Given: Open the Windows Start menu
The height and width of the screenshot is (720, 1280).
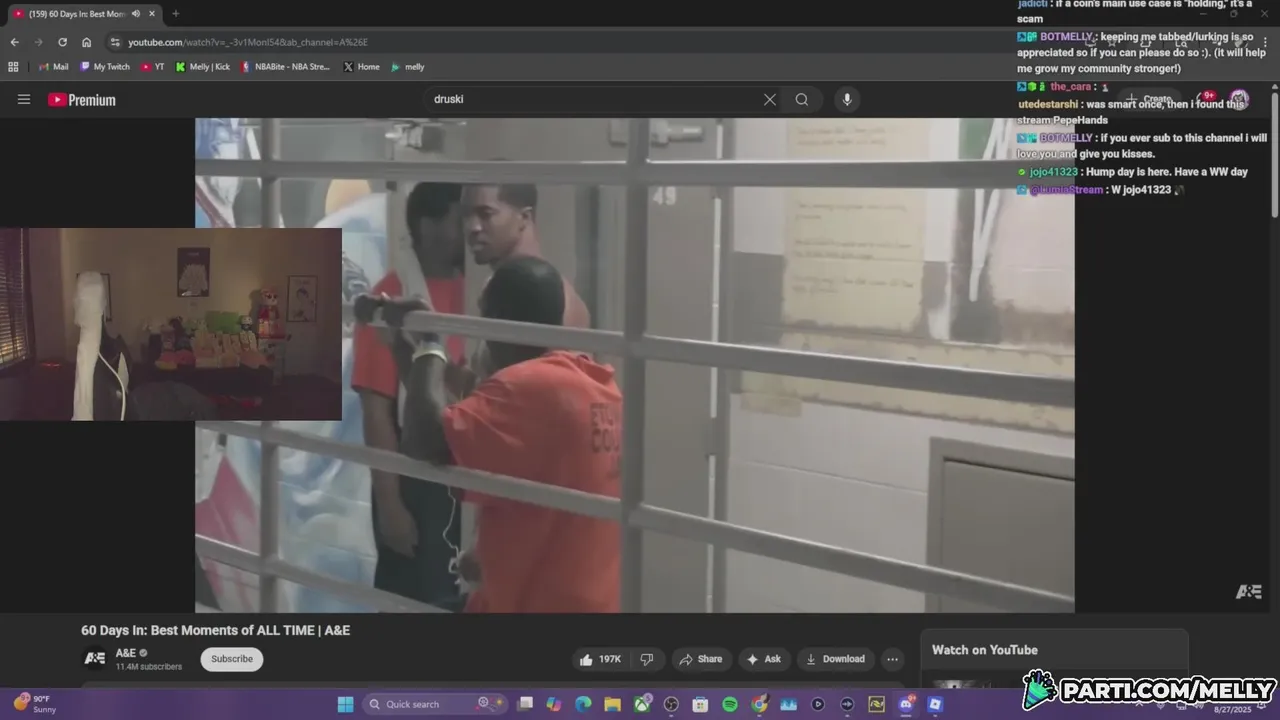Looking at the screenshot, I should click(x=345, y=704).
